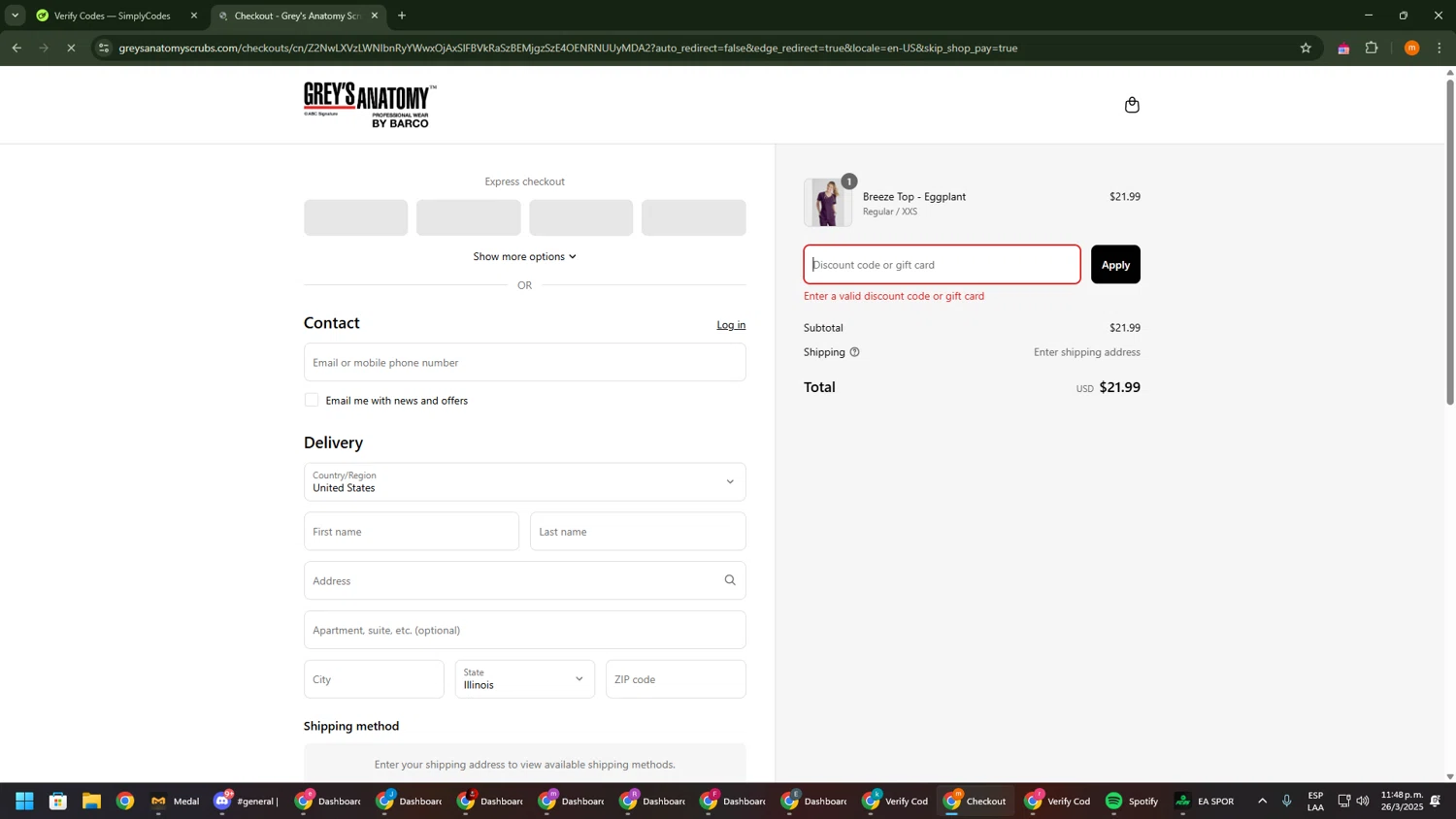Click the Log in link
Image resolution: width=1456 pixels, height=819 pixels.
731,325
